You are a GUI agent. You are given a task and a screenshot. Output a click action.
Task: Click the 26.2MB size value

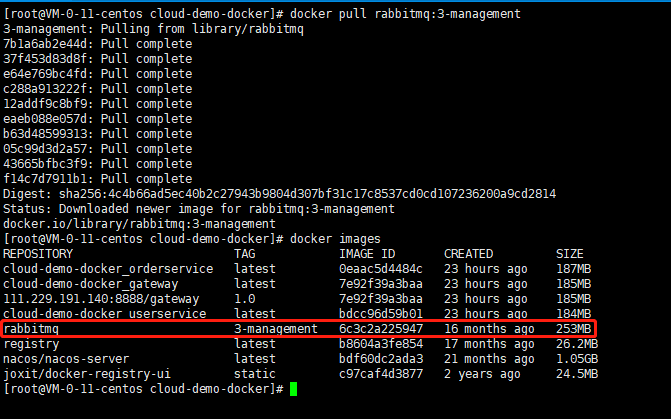(x=577, y=344)
